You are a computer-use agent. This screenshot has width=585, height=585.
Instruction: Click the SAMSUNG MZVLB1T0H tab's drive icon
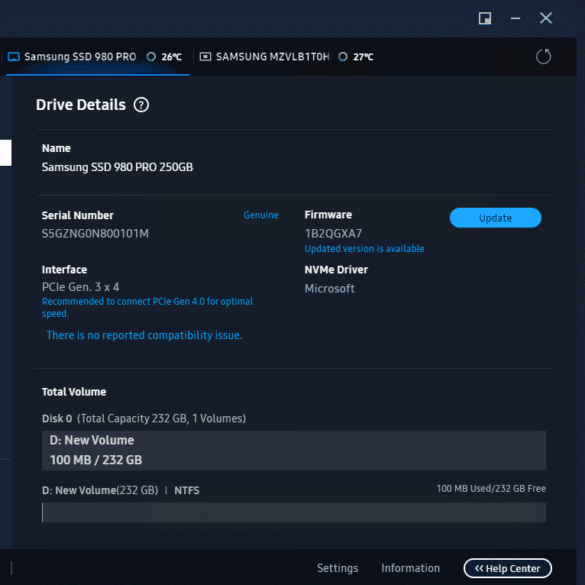point(205,57)
